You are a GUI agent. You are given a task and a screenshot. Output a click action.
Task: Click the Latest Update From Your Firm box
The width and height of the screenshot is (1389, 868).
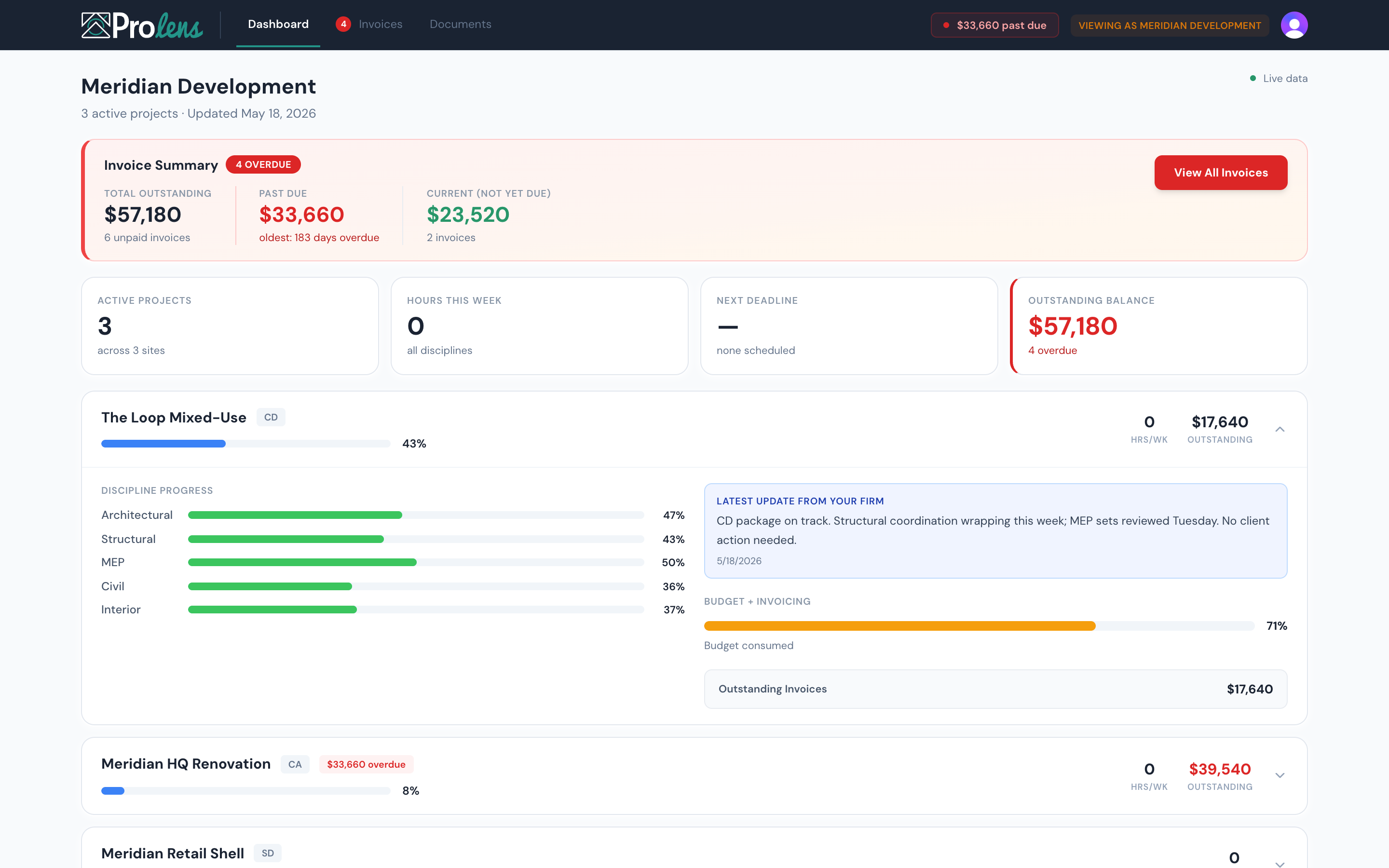pyautogui.click(x=995, y=531)
